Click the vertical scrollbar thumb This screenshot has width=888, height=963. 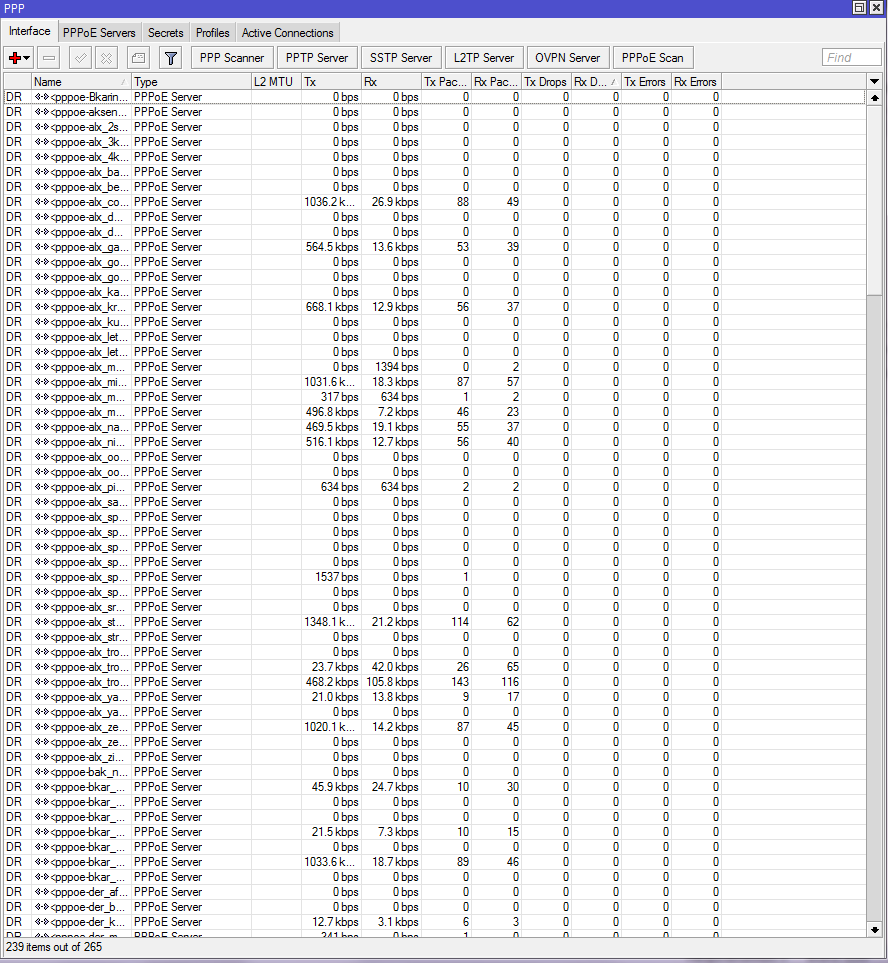click(874, 200)
